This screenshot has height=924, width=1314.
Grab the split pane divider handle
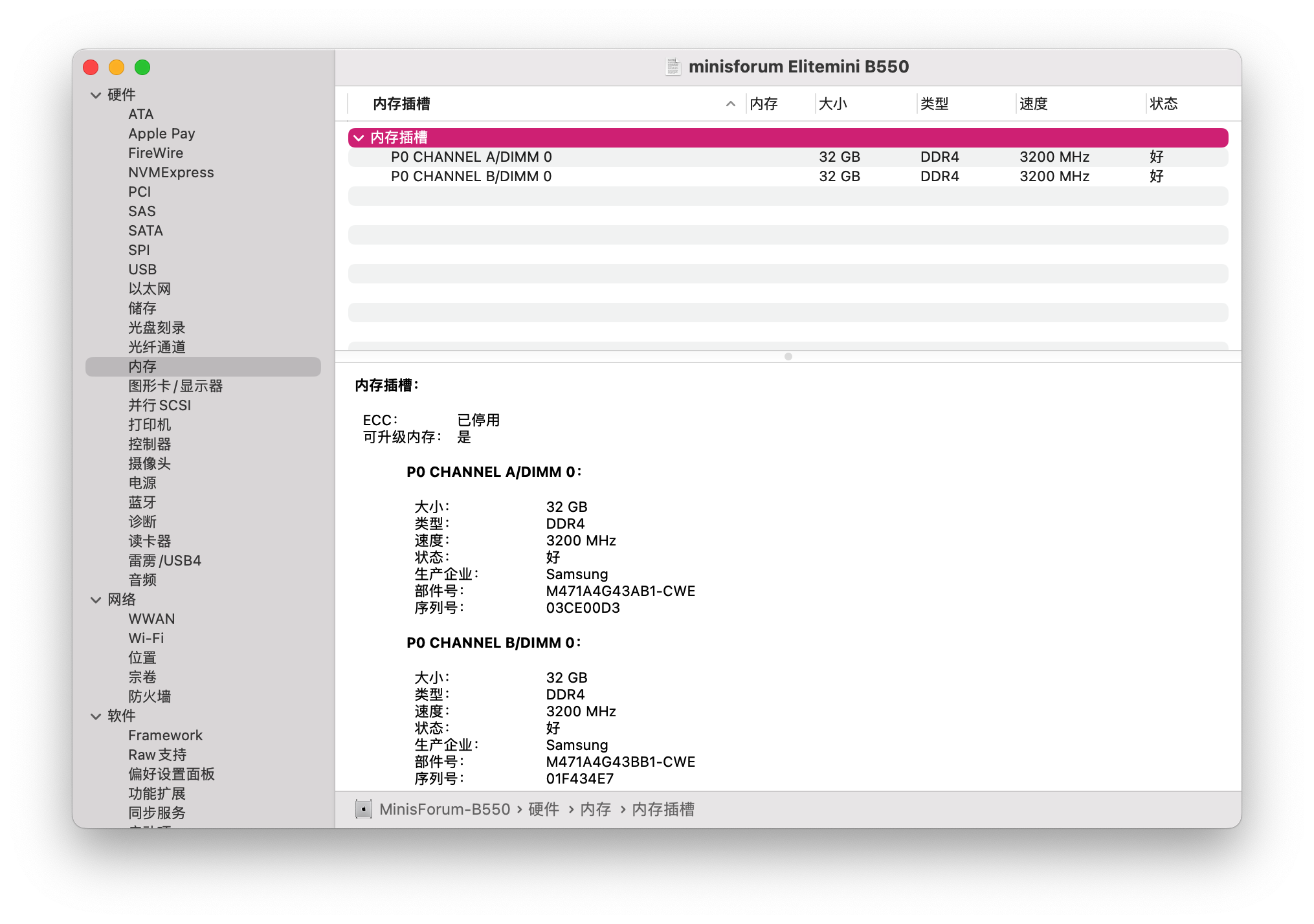788,357
